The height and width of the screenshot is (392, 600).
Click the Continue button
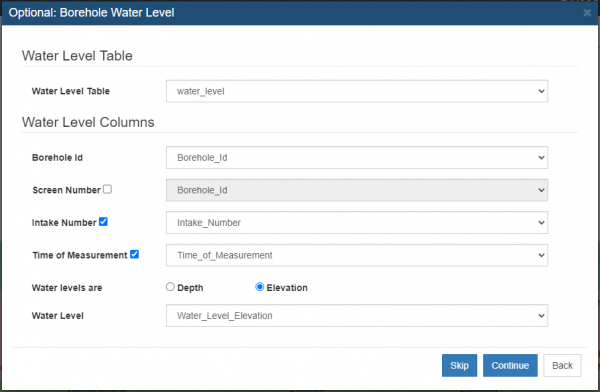click(x=510, y=365)
